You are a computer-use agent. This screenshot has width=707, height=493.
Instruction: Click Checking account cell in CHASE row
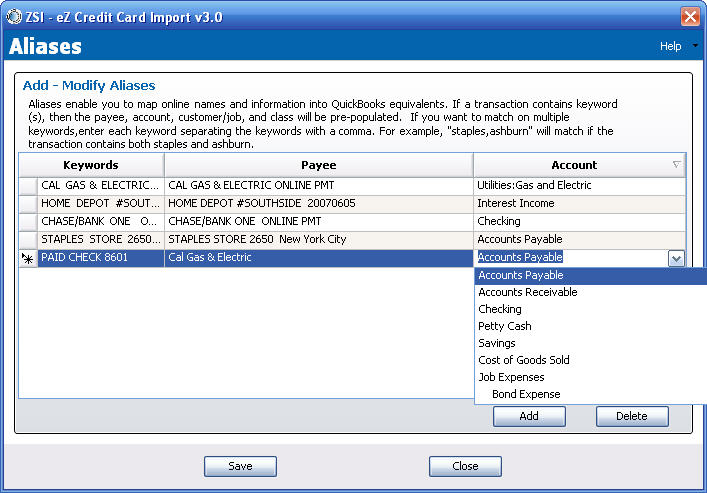(579, 222)
